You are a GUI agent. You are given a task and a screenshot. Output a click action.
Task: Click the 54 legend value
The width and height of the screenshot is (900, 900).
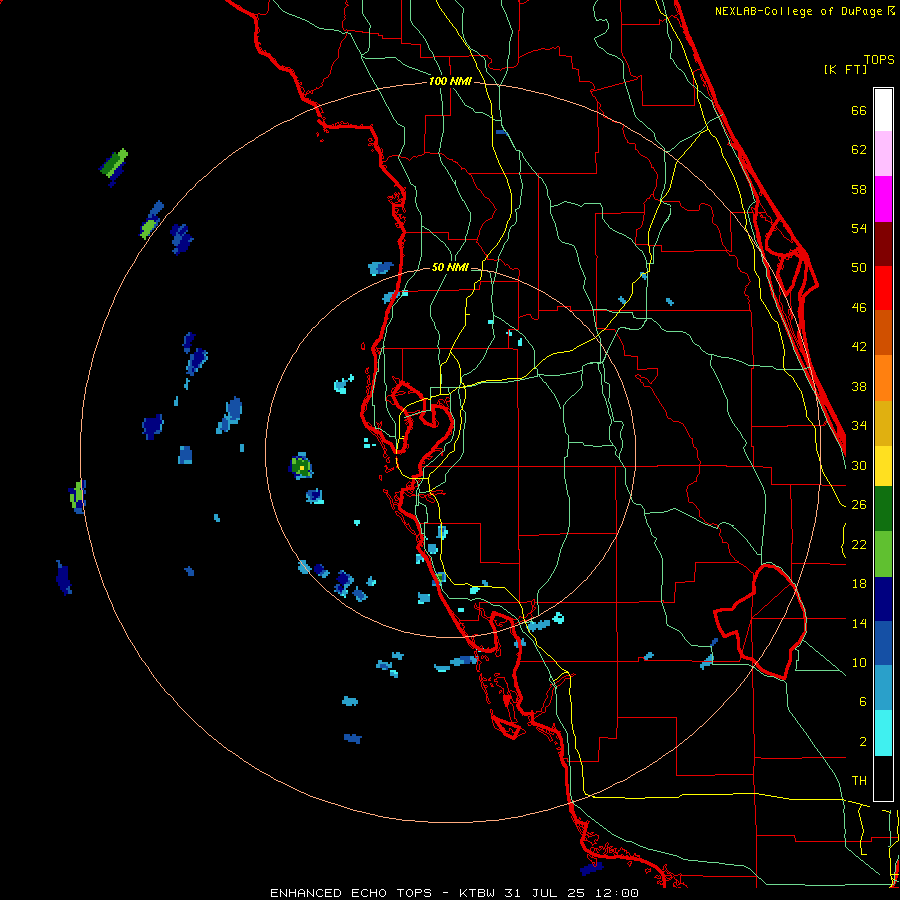pyautogui.click(x=859, y=228)
